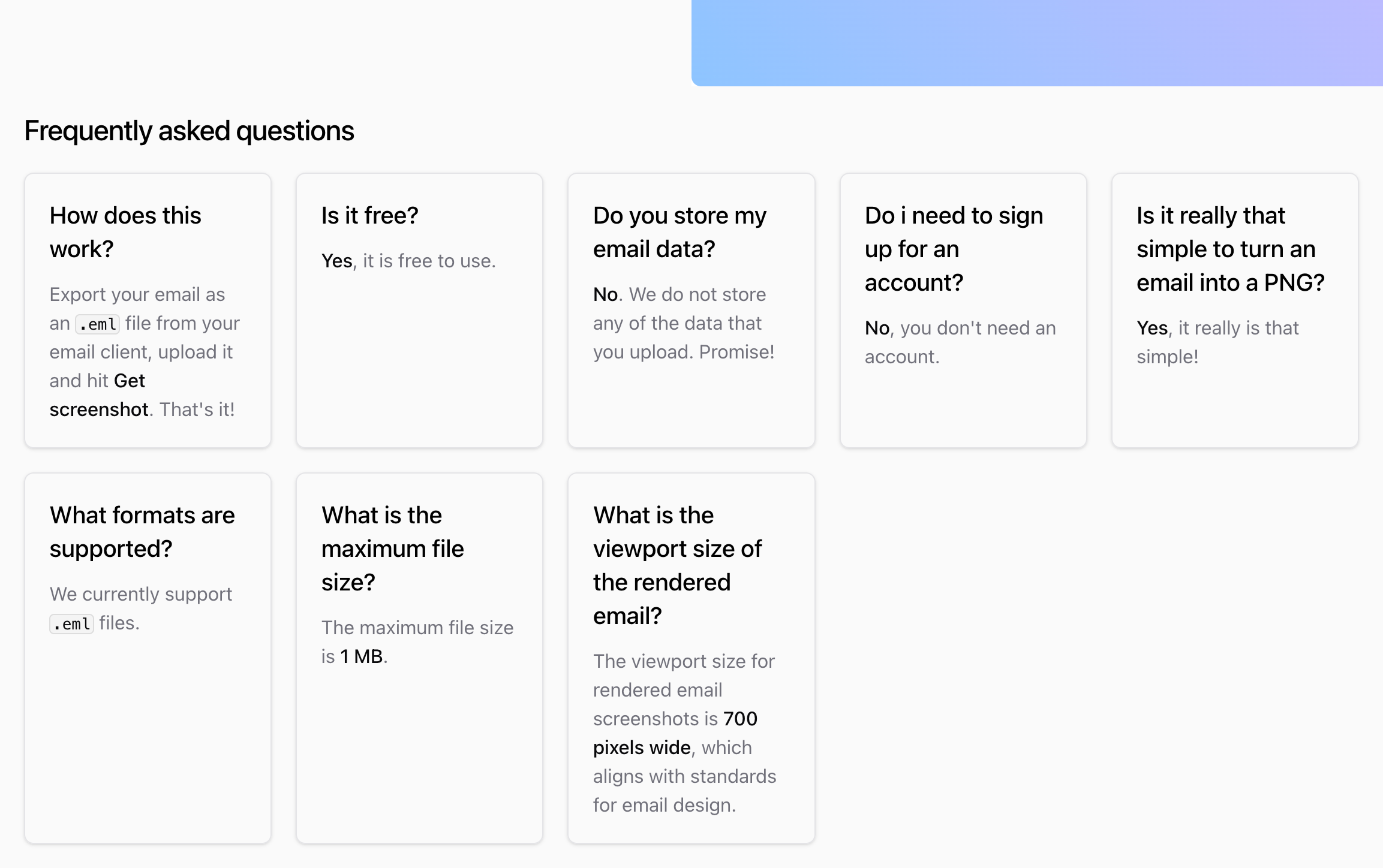The height and width of the screenshot is (868, 1383).
Task: Click the 'viewport size of the rendered email' heading
Action: (677, 565)
